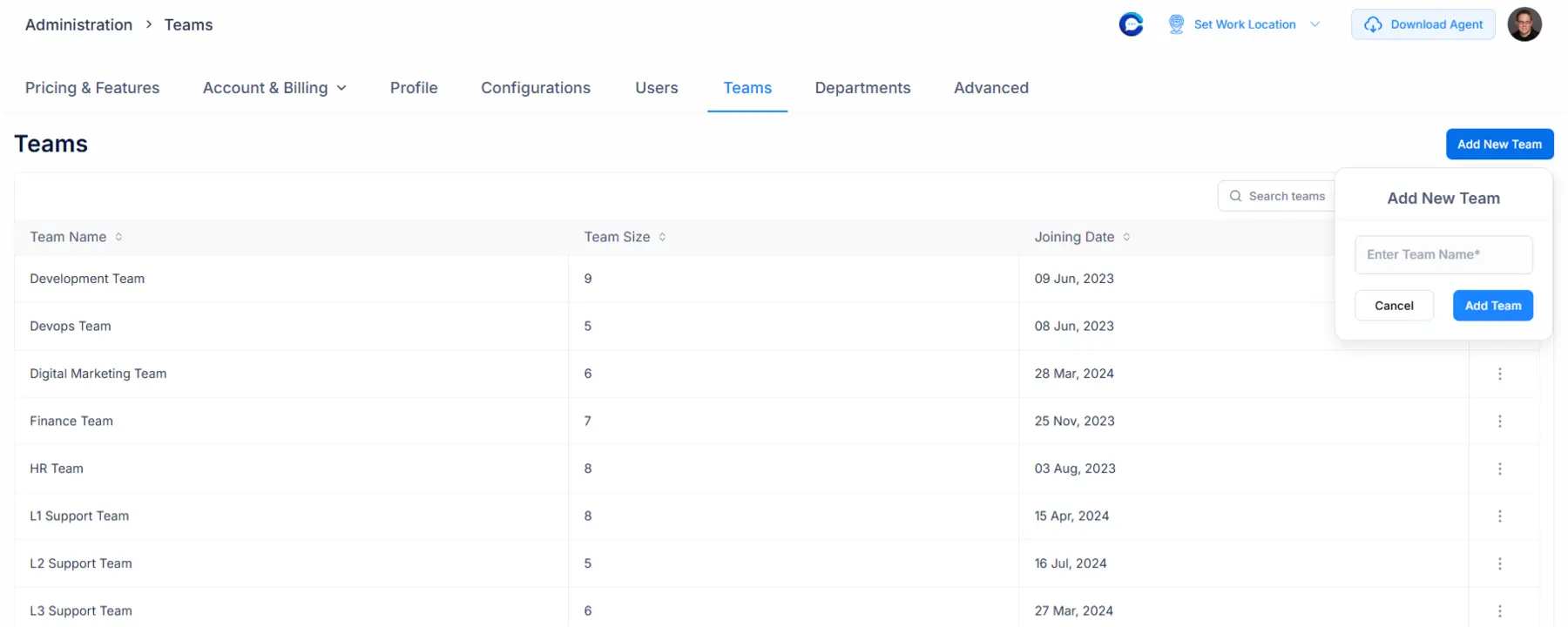Click the blue circular app logo icon
The height and width of the screenshot is (627, 1568).
point(1131,24)
